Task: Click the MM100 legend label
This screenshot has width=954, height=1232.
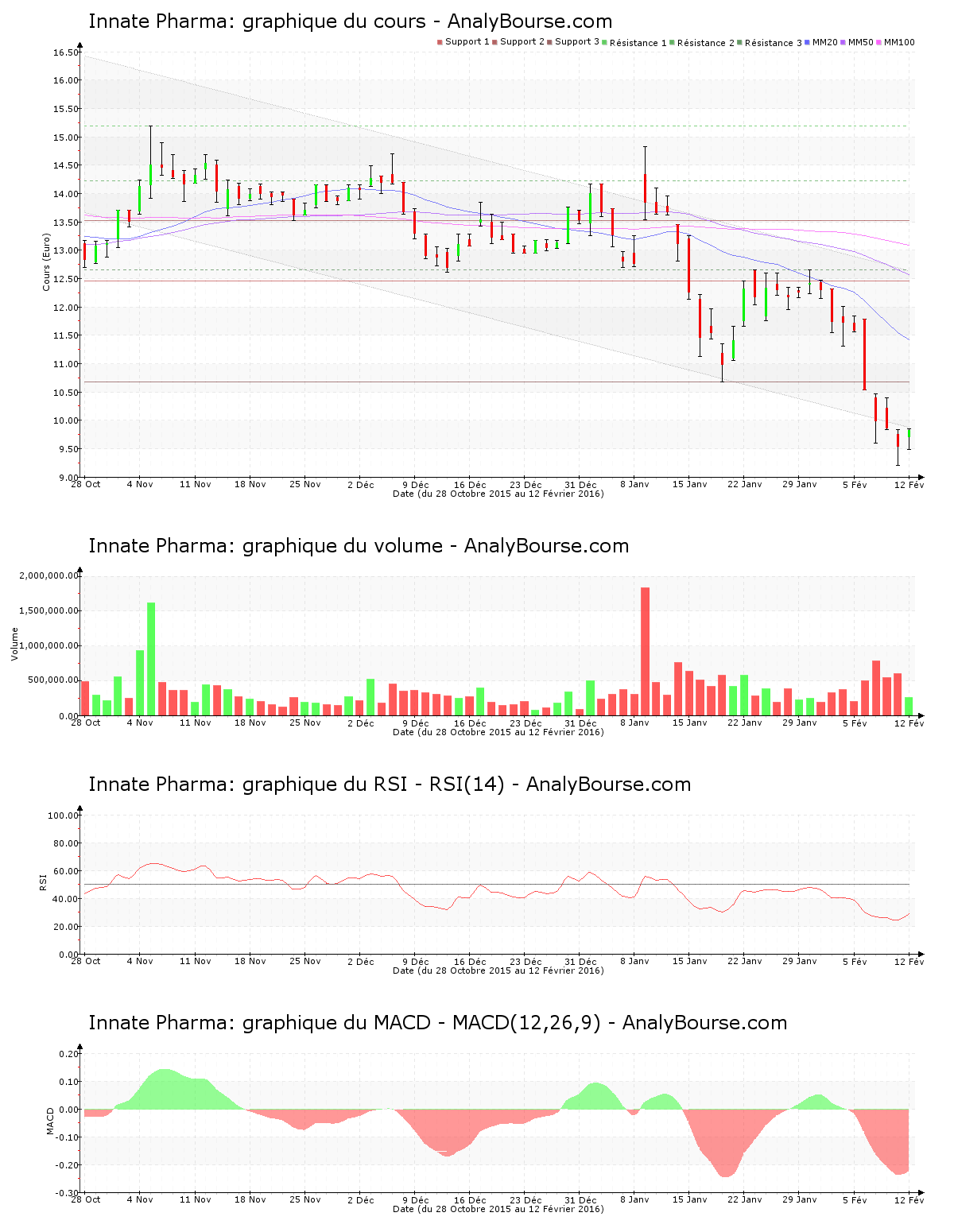Action: 899,41
